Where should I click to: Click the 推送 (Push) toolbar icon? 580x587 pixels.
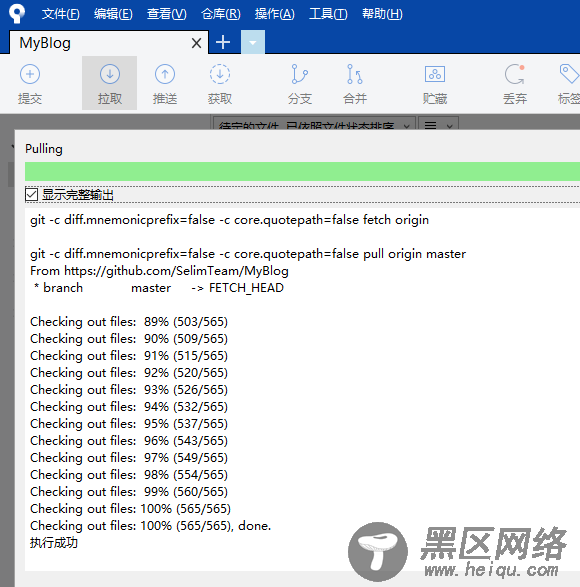[x=165, y=83]
